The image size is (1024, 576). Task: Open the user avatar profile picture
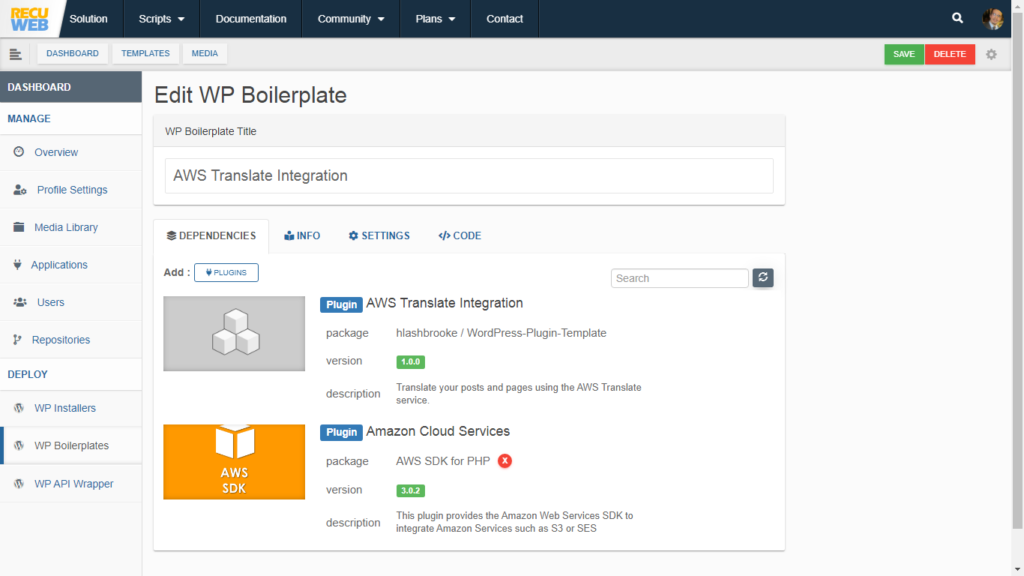[x=993, y=18]
